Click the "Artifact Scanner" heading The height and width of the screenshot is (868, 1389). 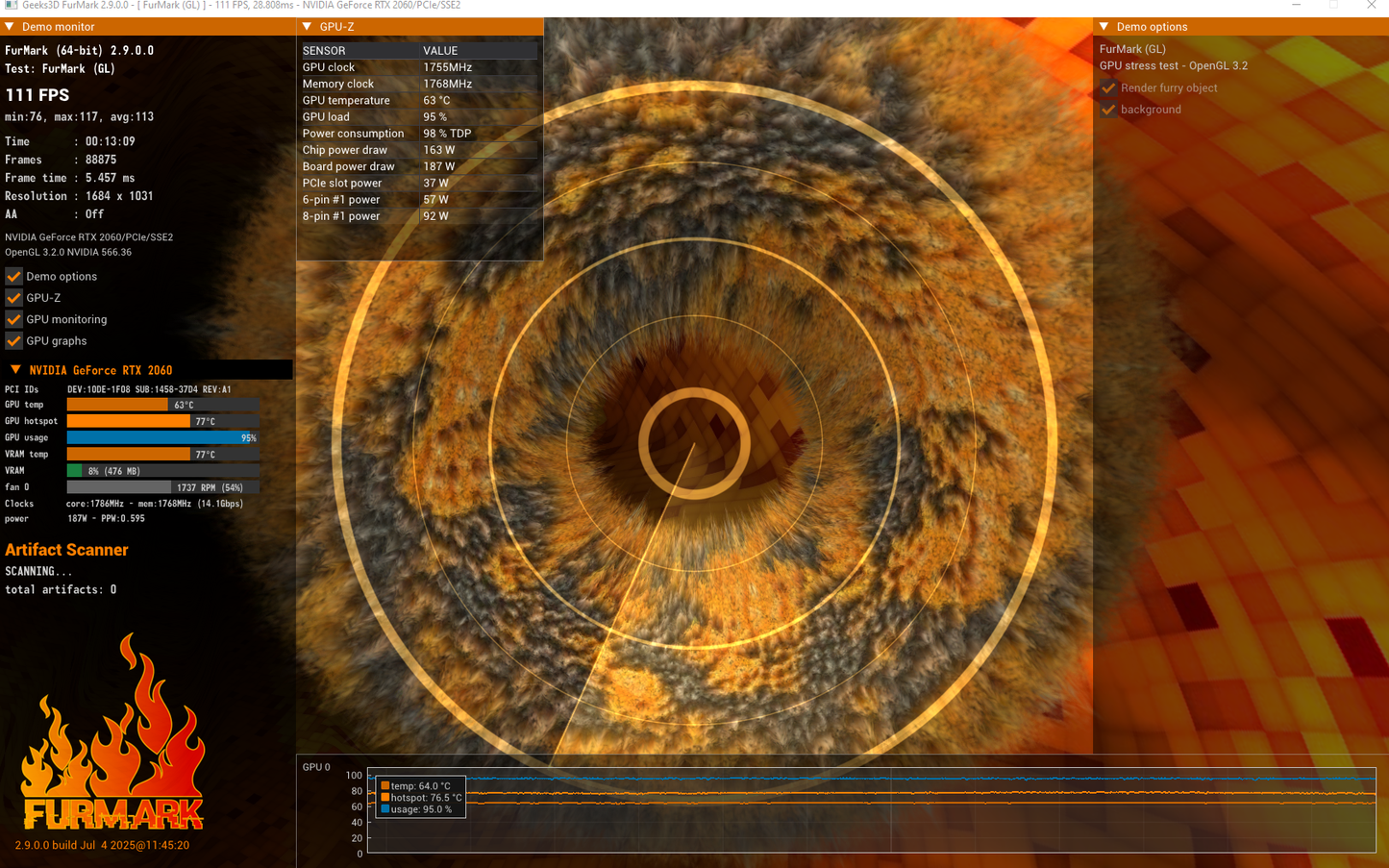66,550
